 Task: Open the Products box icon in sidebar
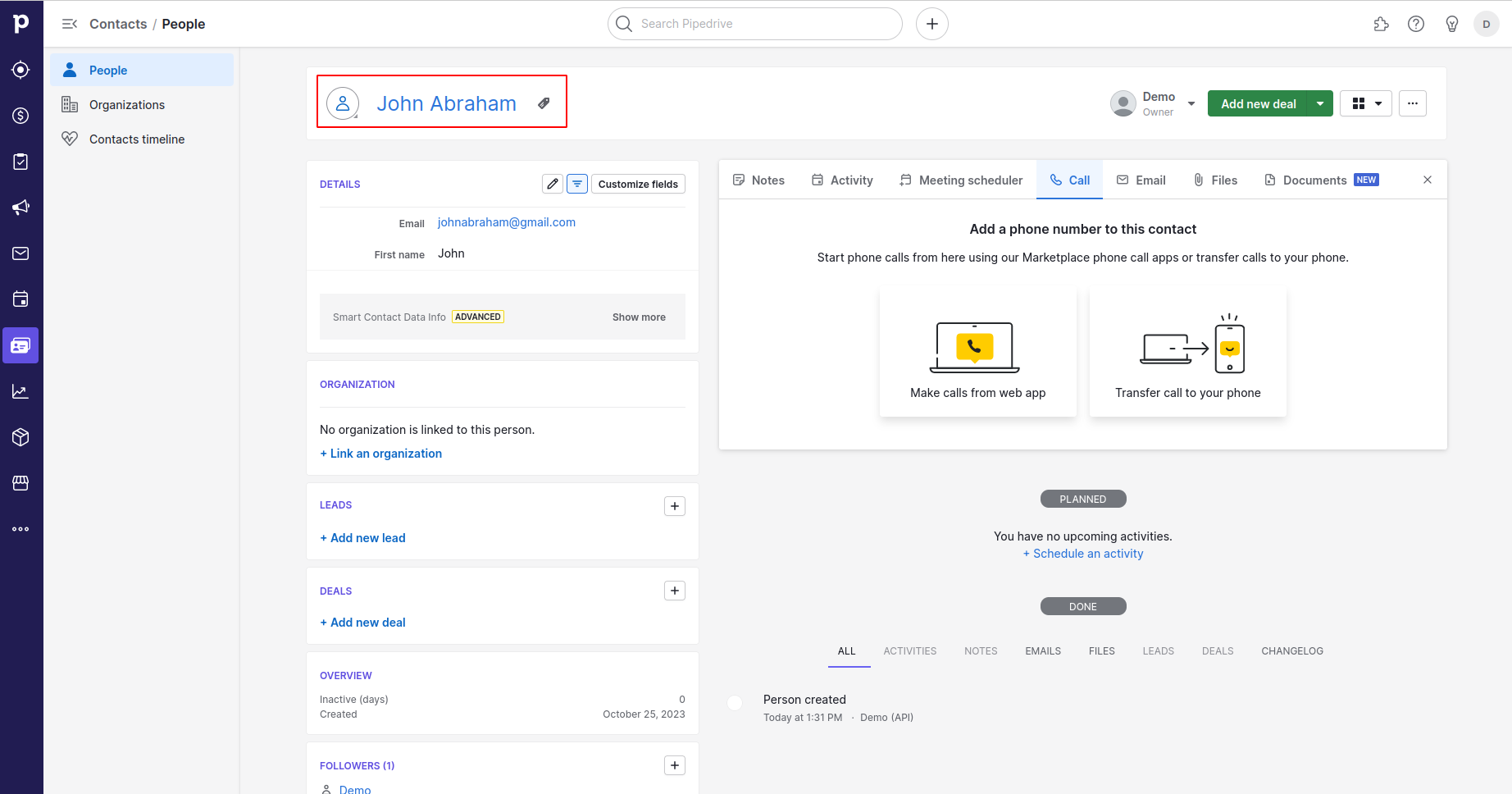[x=20, y=437]
